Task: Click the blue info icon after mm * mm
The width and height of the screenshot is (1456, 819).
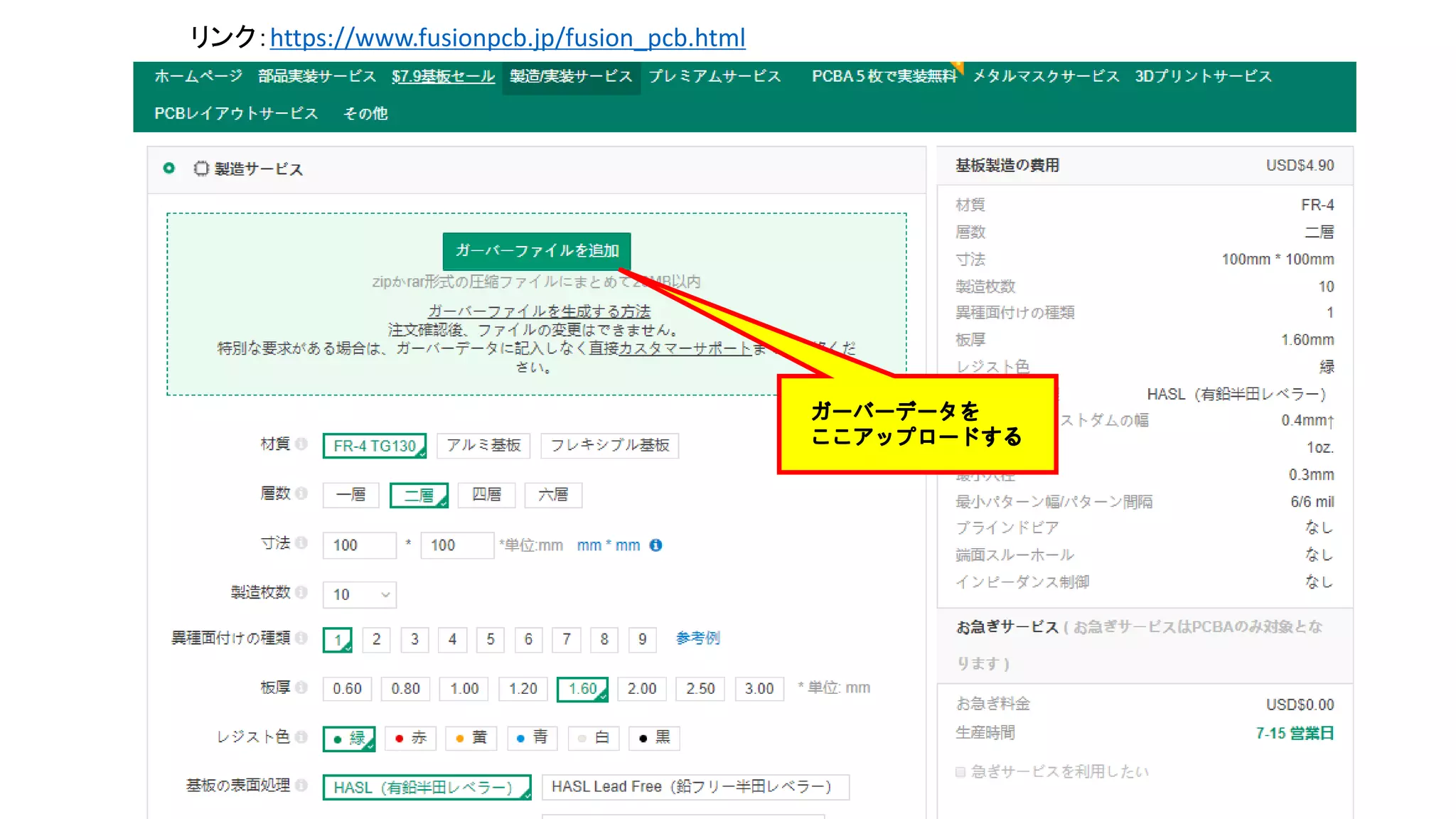Action: 656,545
